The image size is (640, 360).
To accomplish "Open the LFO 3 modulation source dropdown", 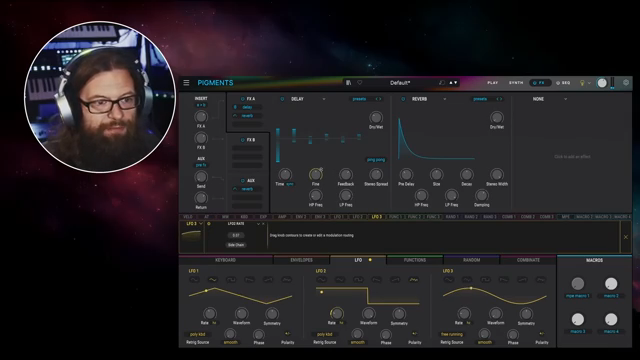I will click(x=201, y=224).
